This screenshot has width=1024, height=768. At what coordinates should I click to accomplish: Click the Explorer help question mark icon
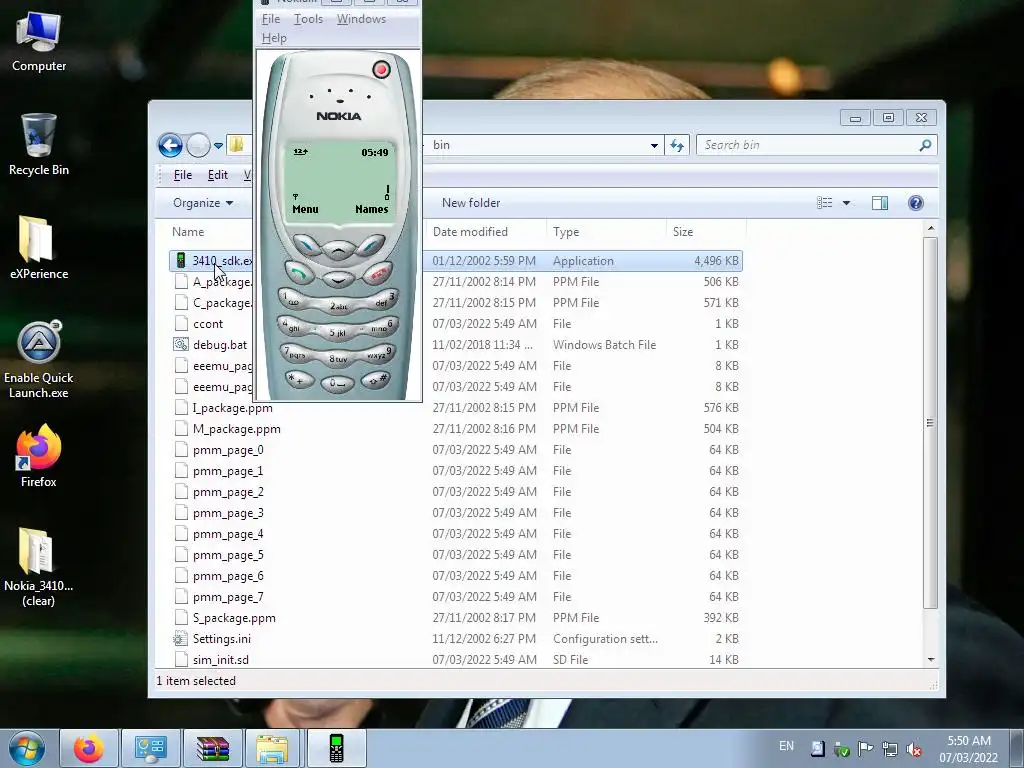pyautogui.click(x=916, y=203)
